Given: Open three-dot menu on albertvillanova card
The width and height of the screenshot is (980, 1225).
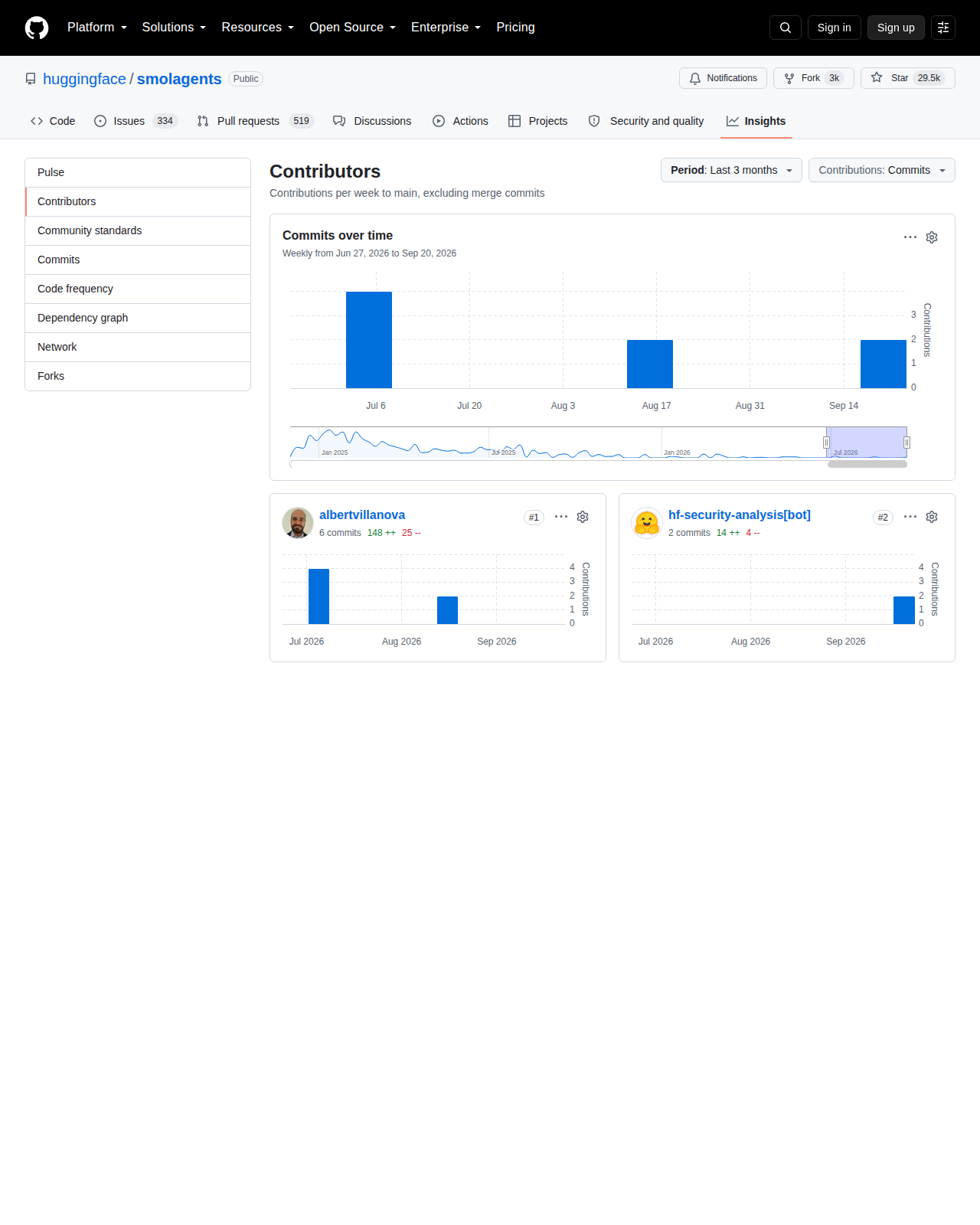Looking at the screenshot, I should (561, 517).
